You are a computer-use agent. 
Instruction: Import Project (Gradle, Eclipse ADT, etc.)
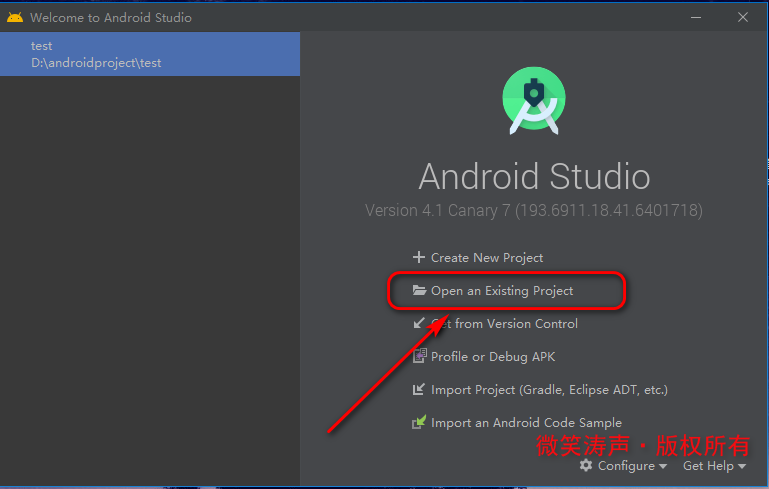549,389
